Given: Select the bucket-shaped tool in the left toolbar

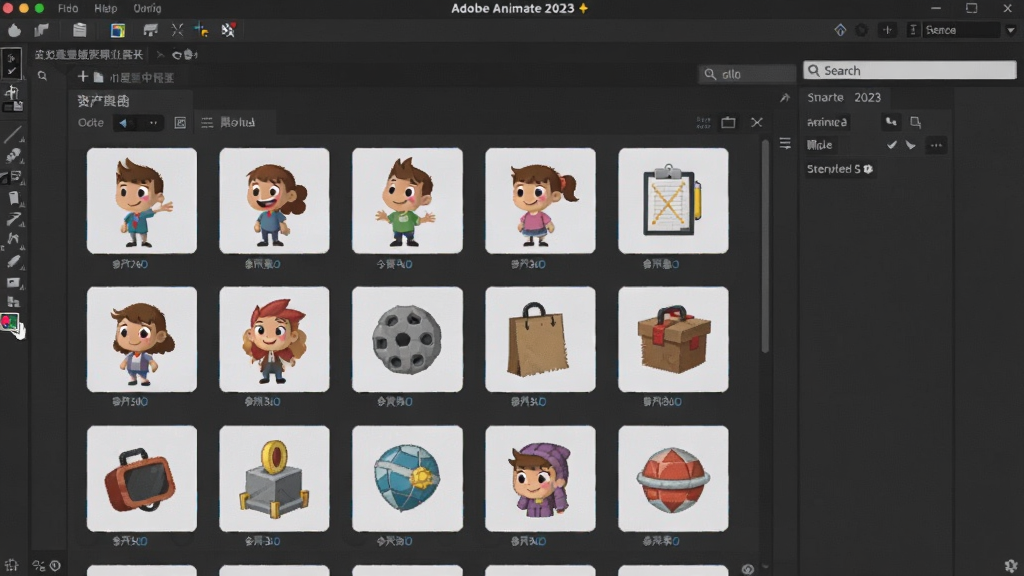Looking at the screenshot, I should coord(13,198).
